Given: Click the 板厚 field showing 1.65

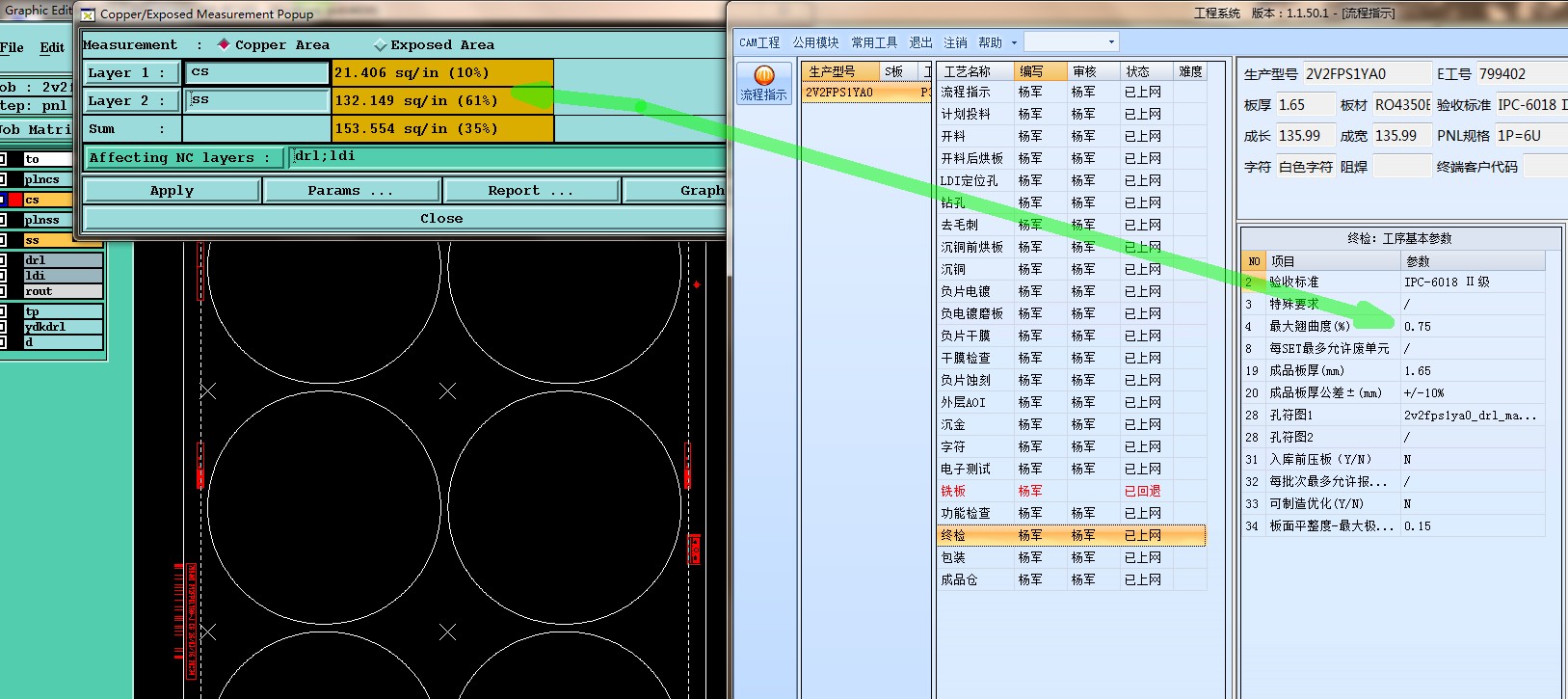Looking at the screenshot, I should tap(1305, 105).
